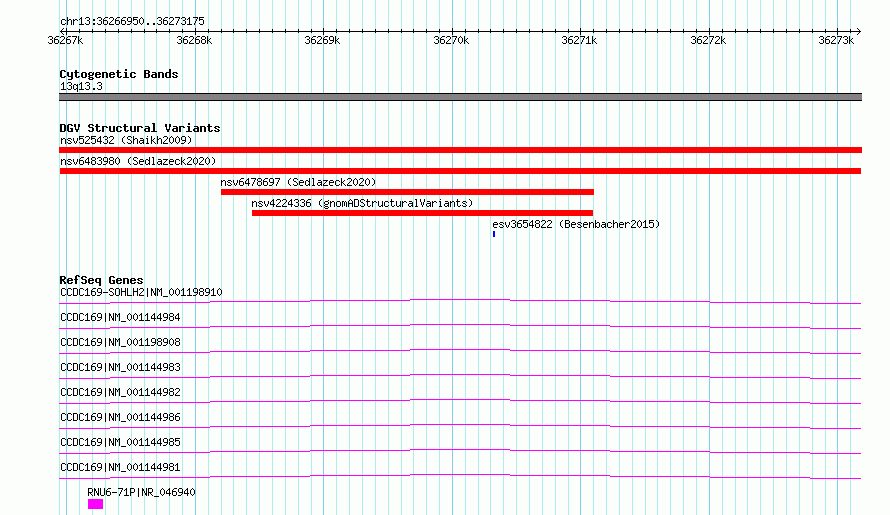The height and width of the screenshot is (515, 890).
Task: Open CCDC169|NM_001144986 gene label
Action: pyautogui.click(x=120, y=417)
